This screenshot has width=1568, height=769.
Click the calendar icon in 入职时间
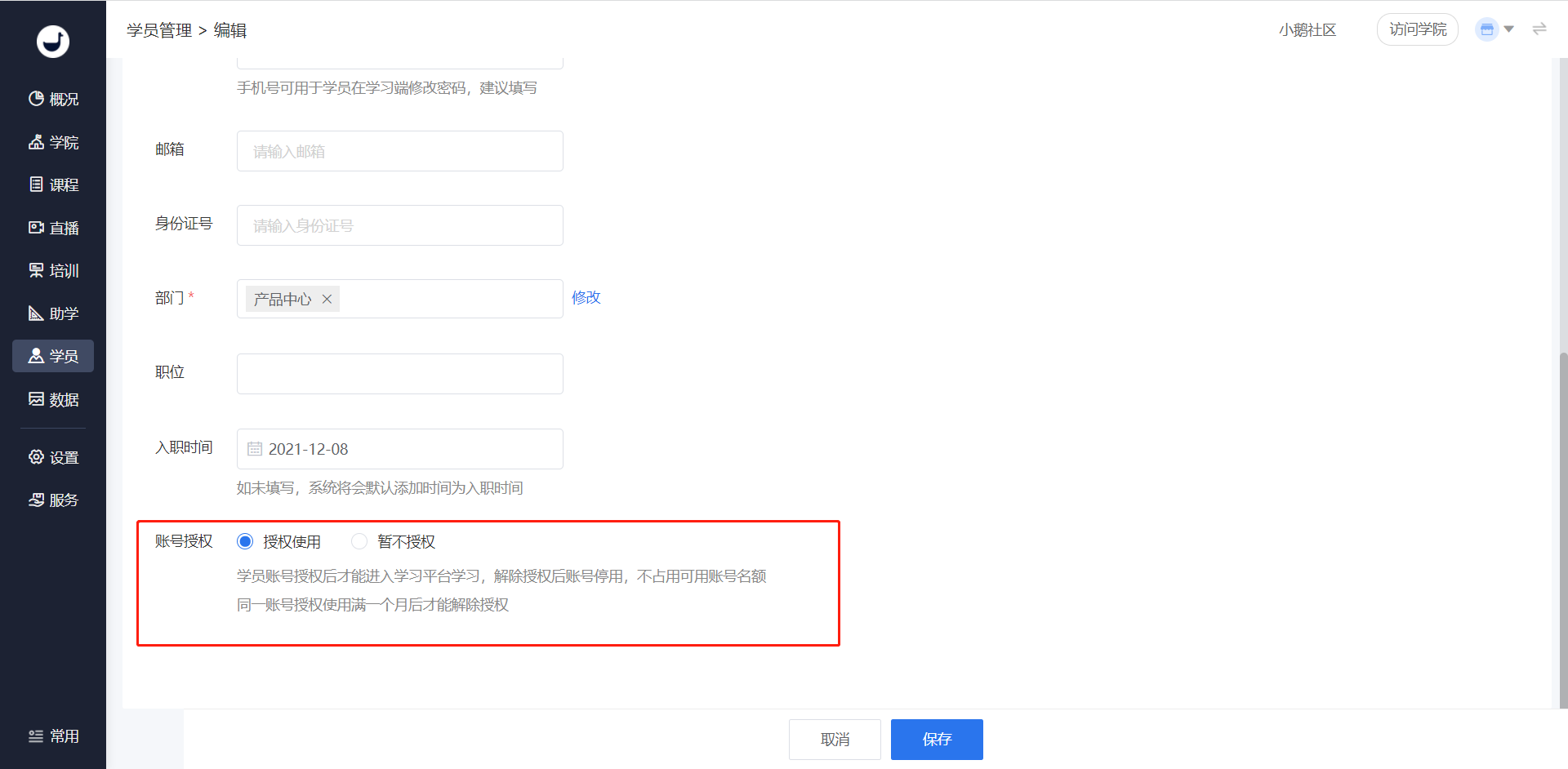pos(255,449)
